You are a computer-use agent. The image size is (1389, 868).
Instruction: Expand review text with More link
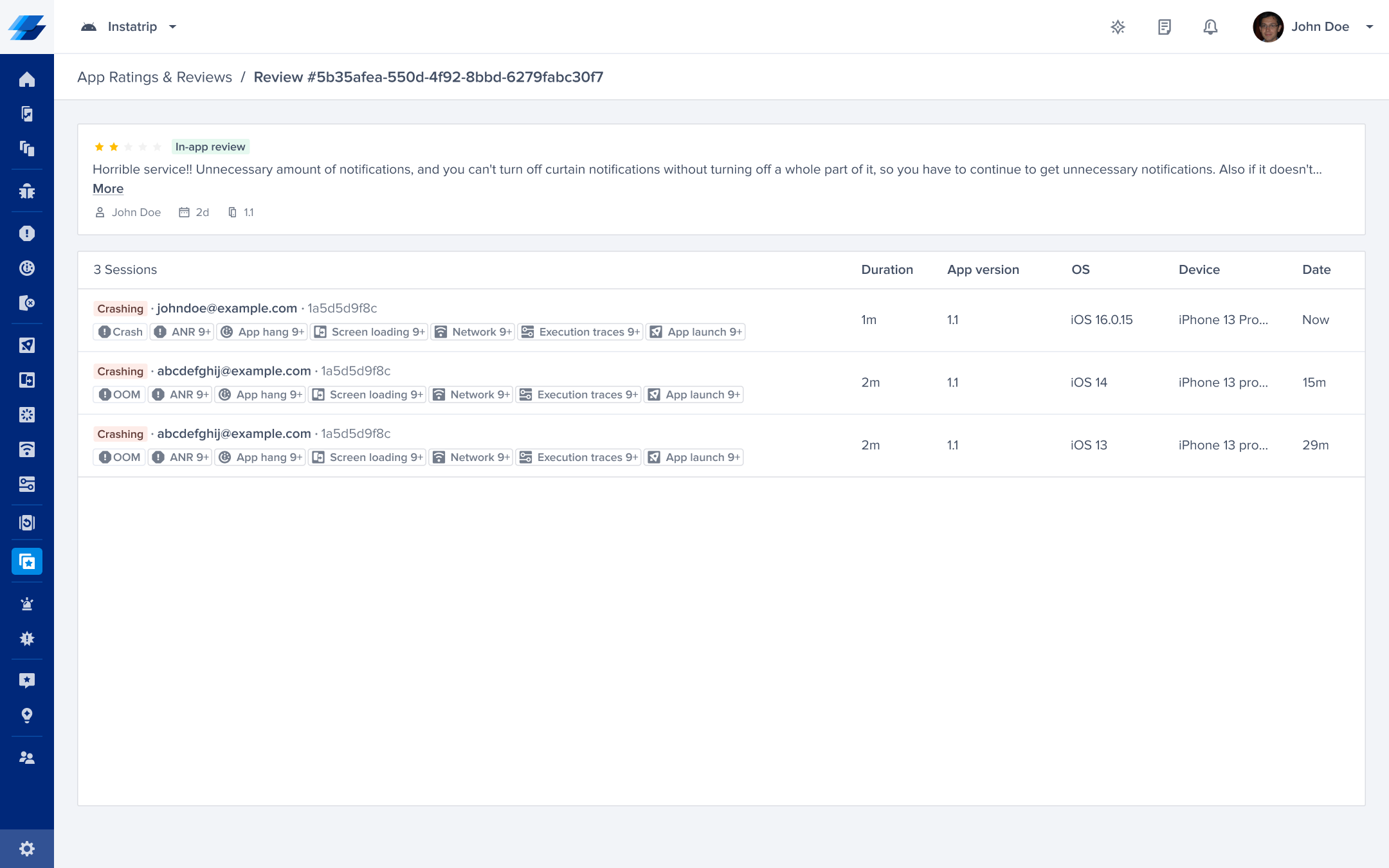point(108,189)
